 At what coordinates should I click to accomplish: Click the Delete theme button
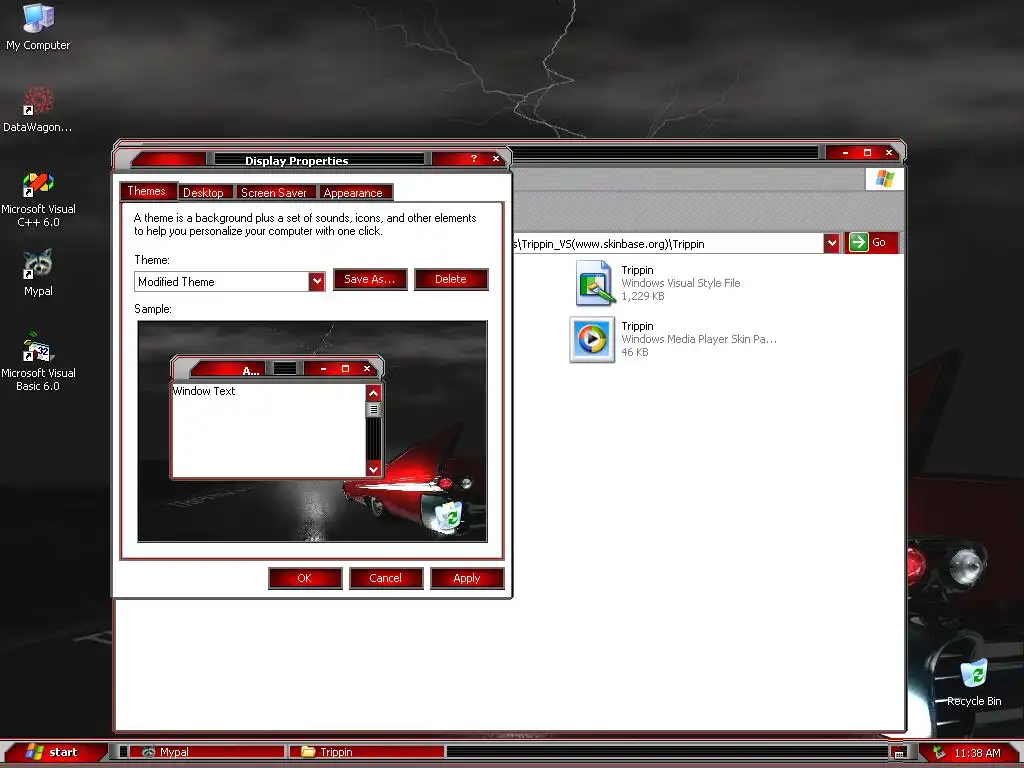[x=451, y=279]
